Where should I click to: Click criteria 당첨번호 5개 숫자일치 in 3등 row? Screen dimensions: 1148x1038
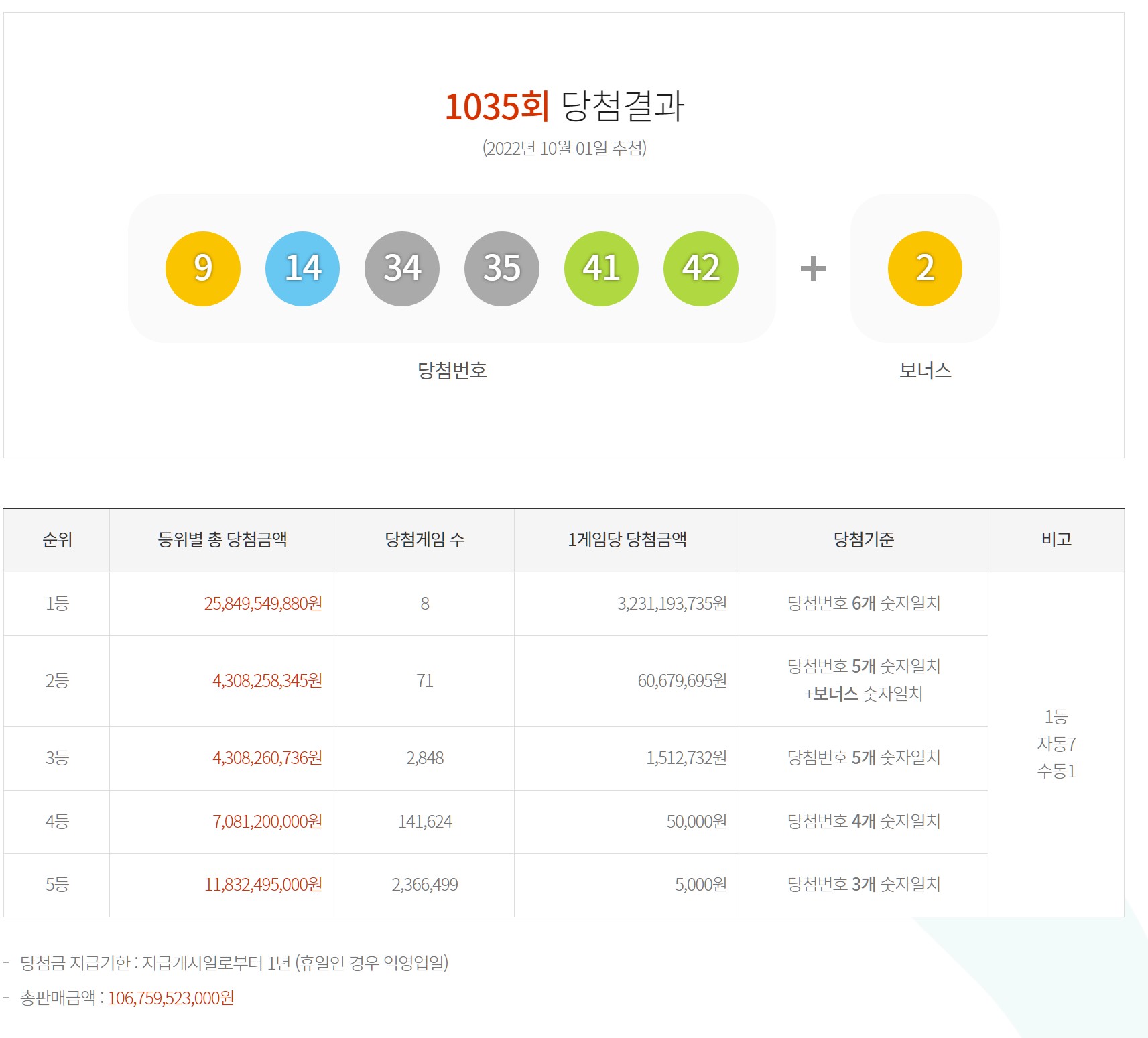(x=863, y=758)
